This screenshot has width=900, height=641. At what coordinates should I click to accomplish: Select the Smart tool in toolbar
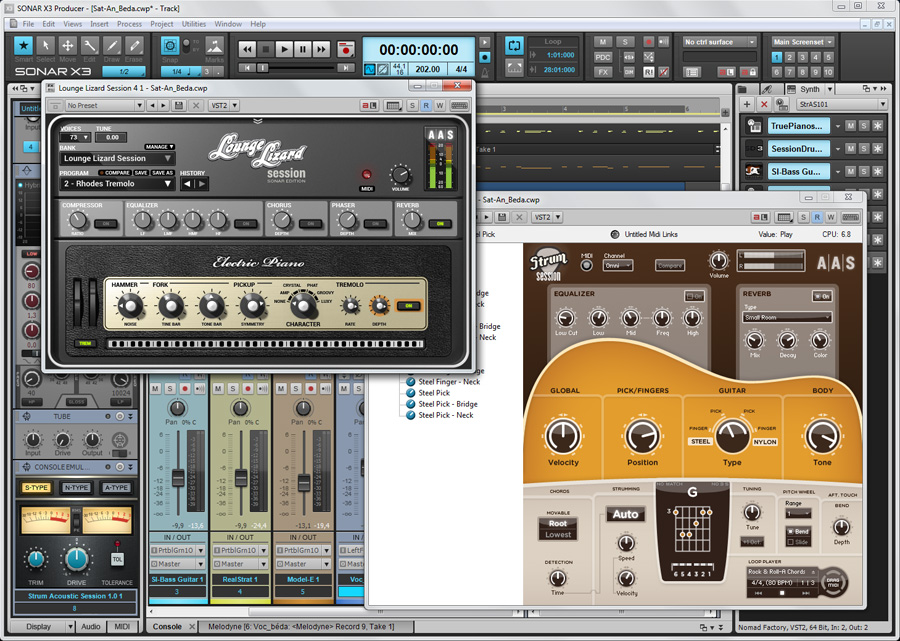23,46
